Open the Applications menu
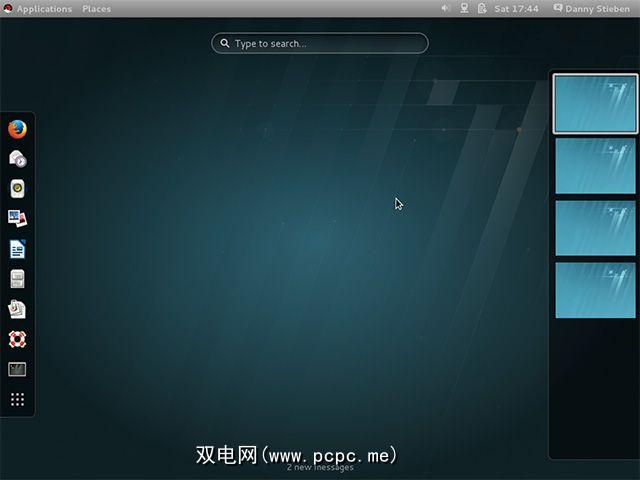The image size is (640, 480). pos(44,9)
